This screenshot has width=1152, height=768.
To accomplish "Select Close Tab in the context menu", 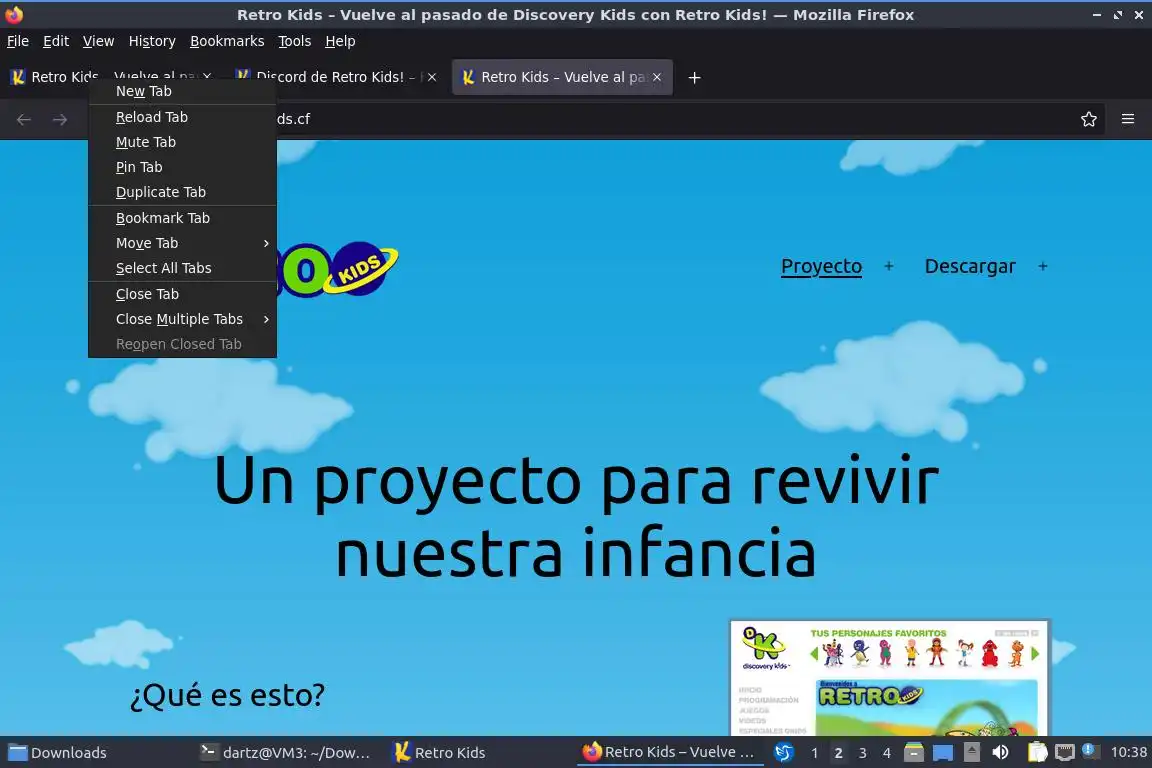I will [182, 294].
